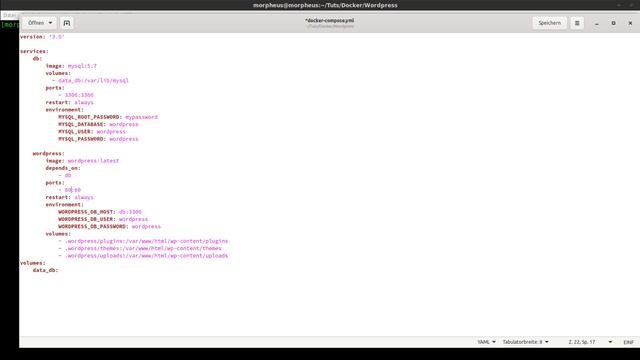The width and height of the screenshot is (640, 360).
Task: Click the terminal title bar morpheus@morpheus
Action: 325,5
